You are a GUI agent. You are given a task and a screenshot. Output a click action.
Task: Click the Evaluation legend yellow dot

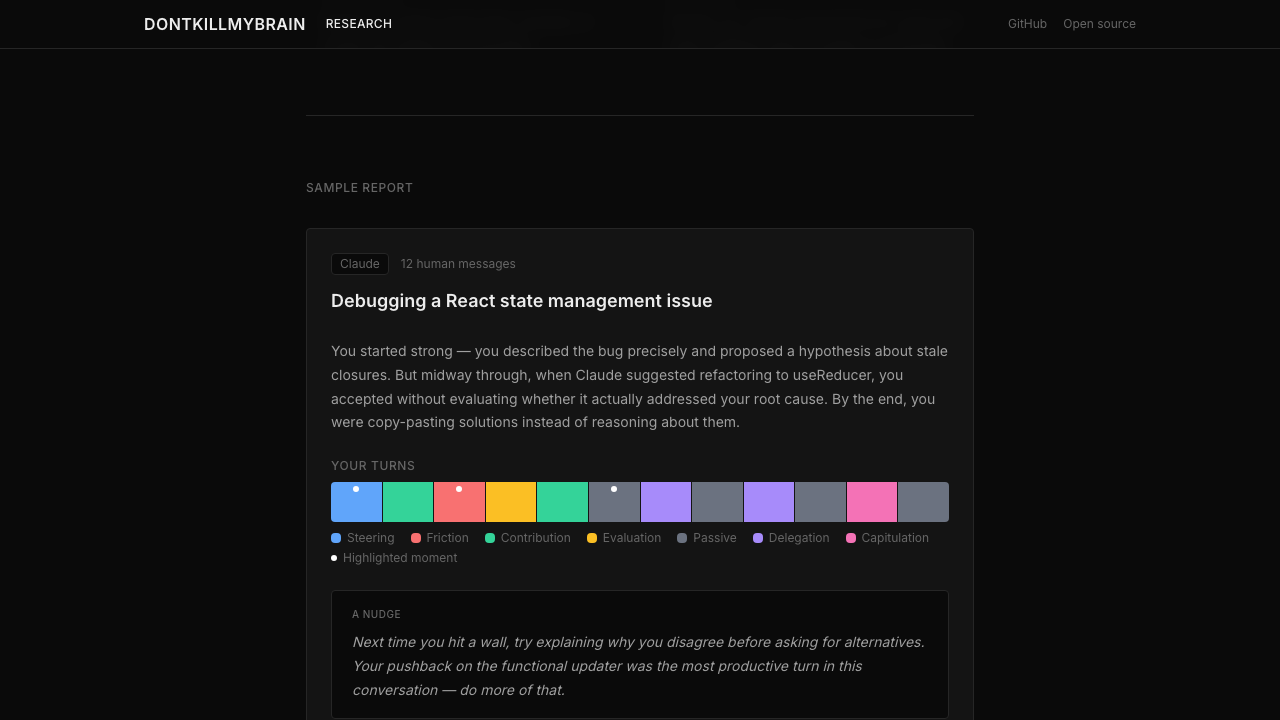(592, 538)
